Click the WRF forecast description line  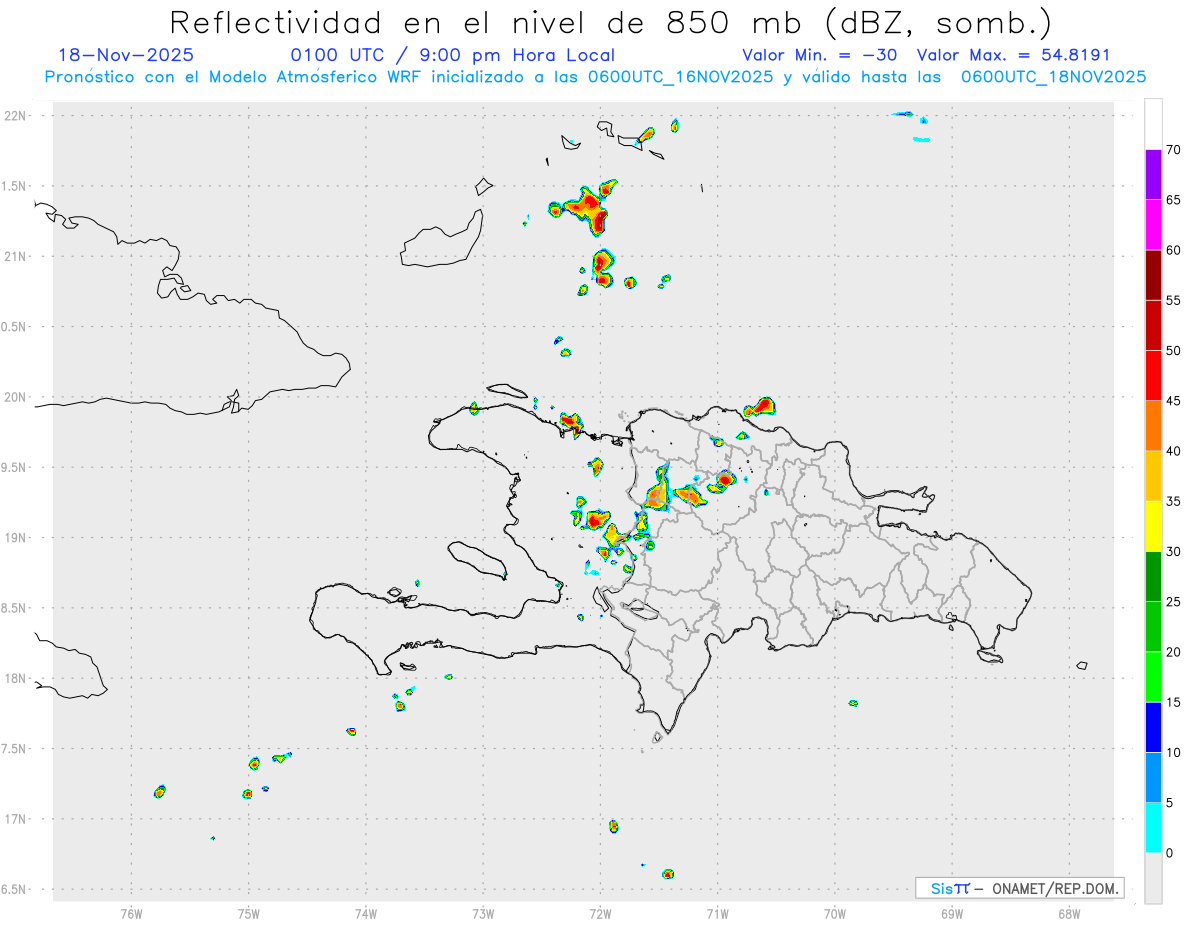click(595, 77)
